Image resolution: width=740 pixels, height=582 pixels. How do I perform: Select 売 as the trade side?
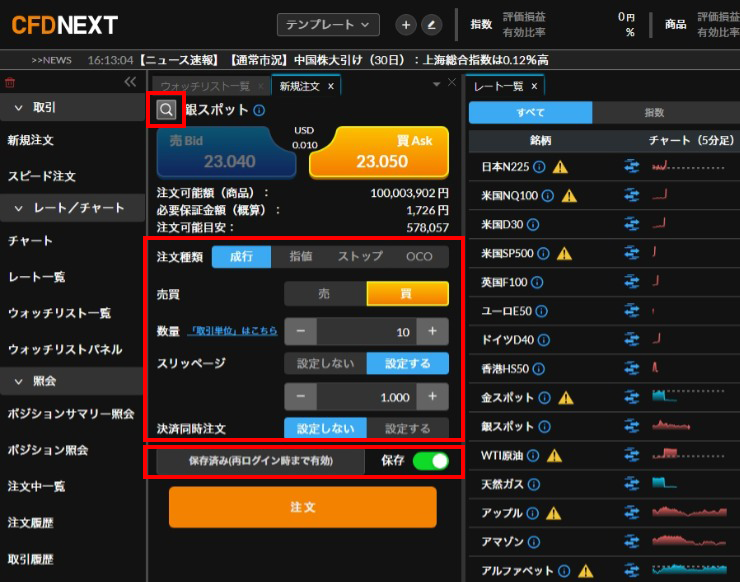(324, 294)
